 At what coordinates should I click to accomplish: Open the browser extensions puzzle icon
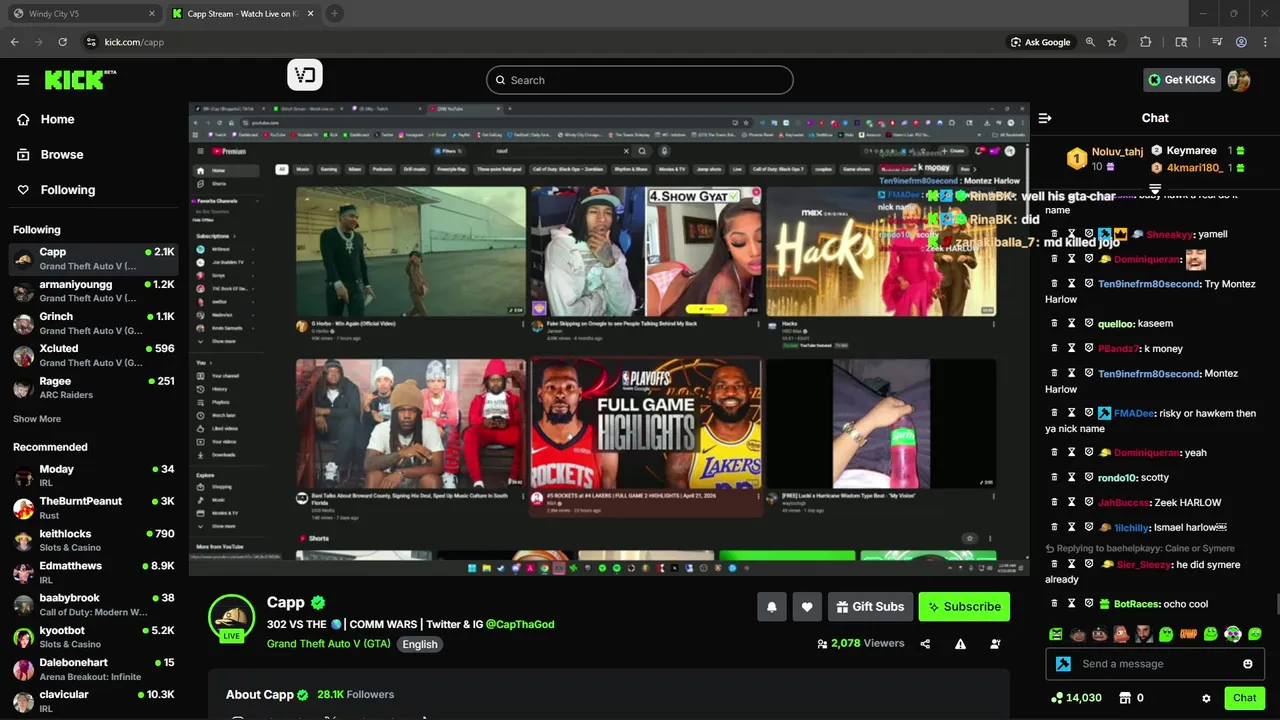point(1146,42)
